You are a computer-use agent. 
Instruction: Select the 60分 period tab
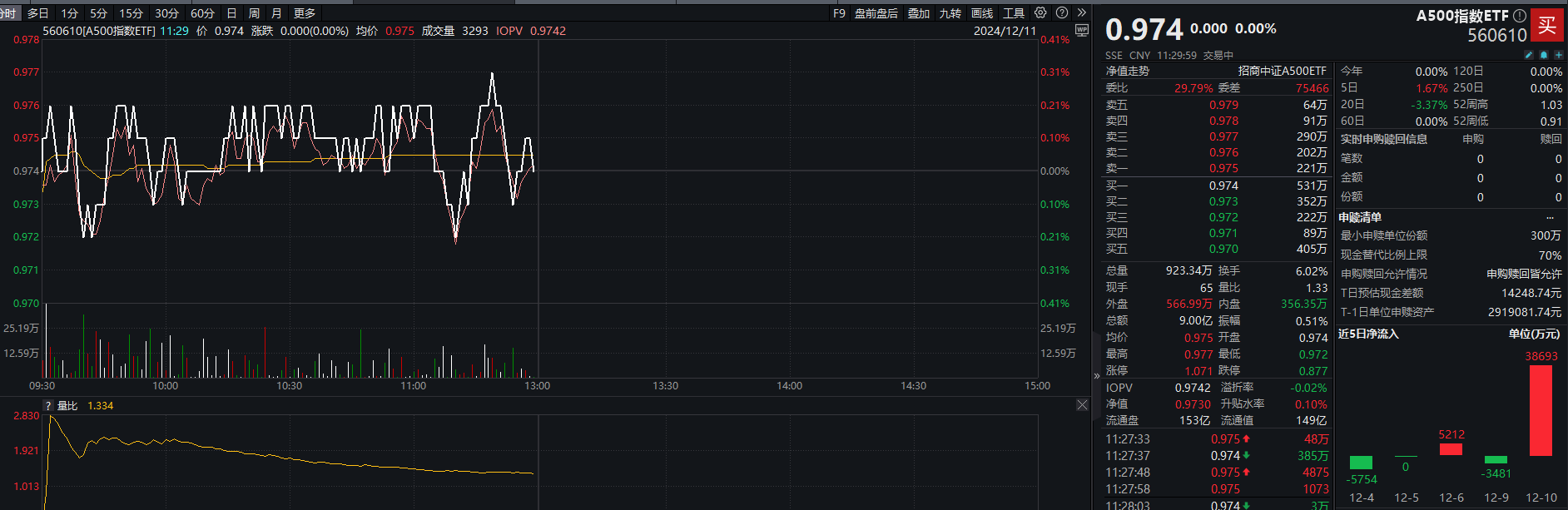[202, 13]
